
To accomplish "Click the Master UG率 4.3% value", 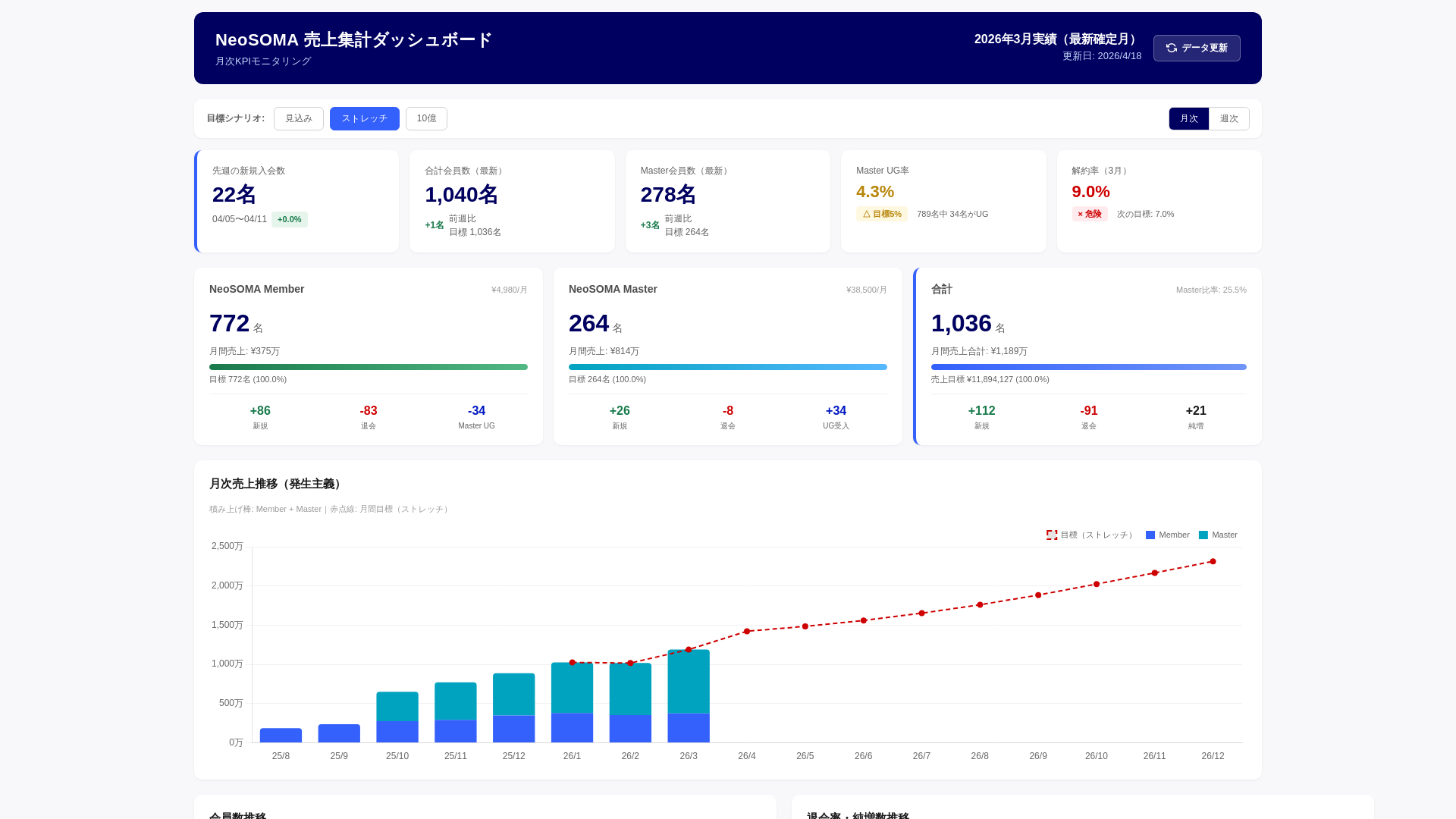I will (x=875, y=192).
